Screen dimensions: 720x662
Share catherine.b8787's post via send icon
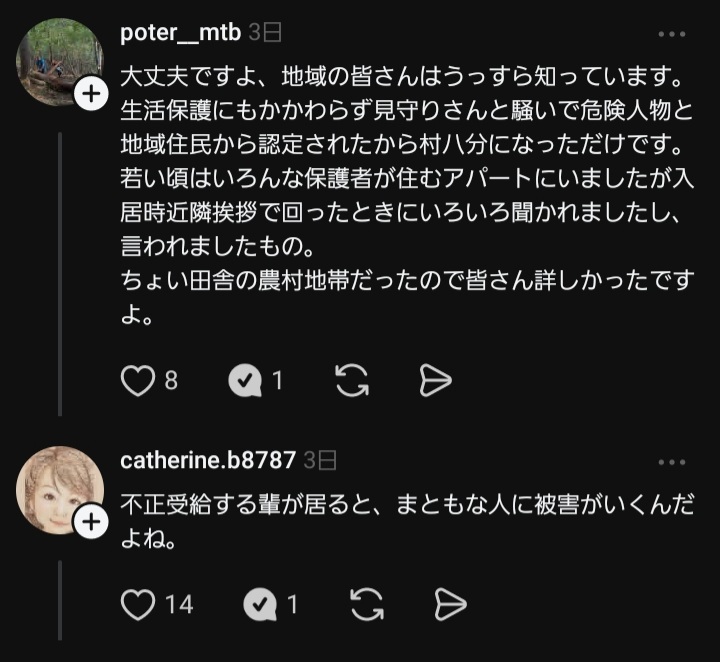click(x=451, y=604)
